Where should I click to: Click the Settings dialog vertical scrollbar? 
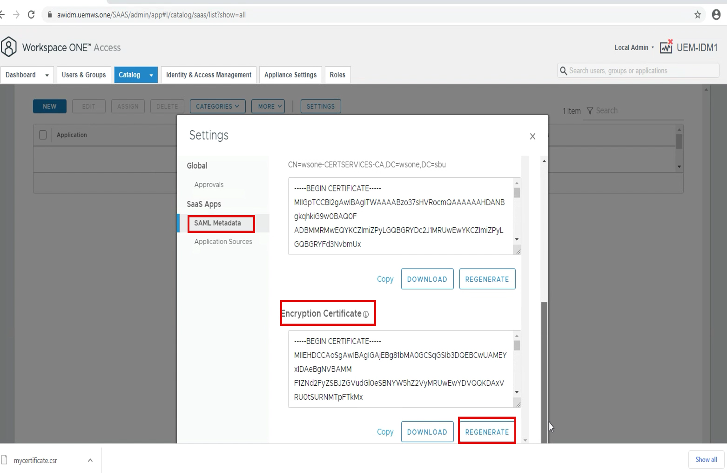(x=544, y=360)
